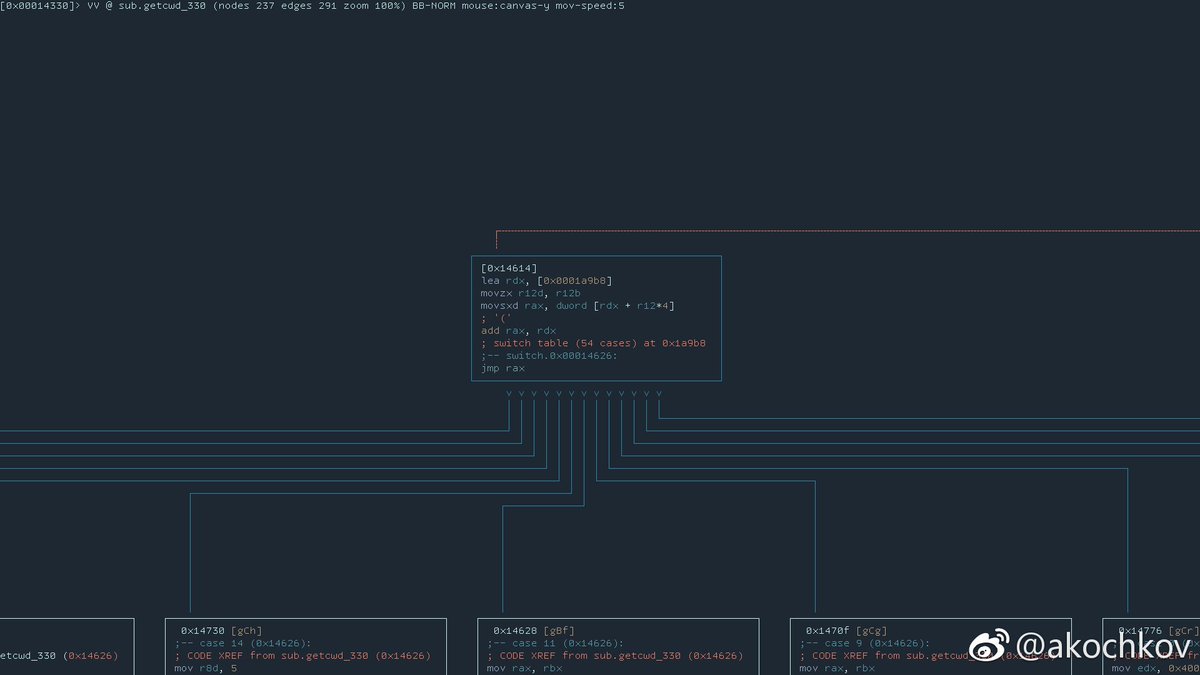The width and height of the screenshot is (1200, 675).
Task: Click the [0x00014330]> prompt address
Action: point(40,6)
